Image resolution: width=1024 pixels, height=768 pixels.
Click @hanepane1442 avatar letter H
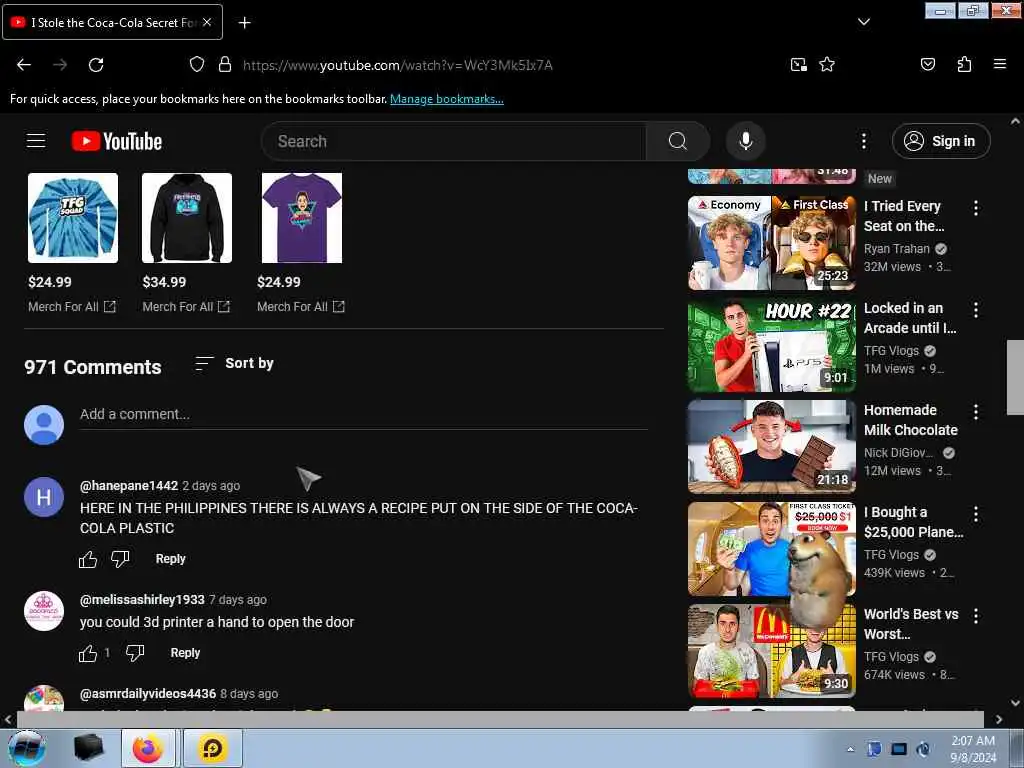coord(44,497)
